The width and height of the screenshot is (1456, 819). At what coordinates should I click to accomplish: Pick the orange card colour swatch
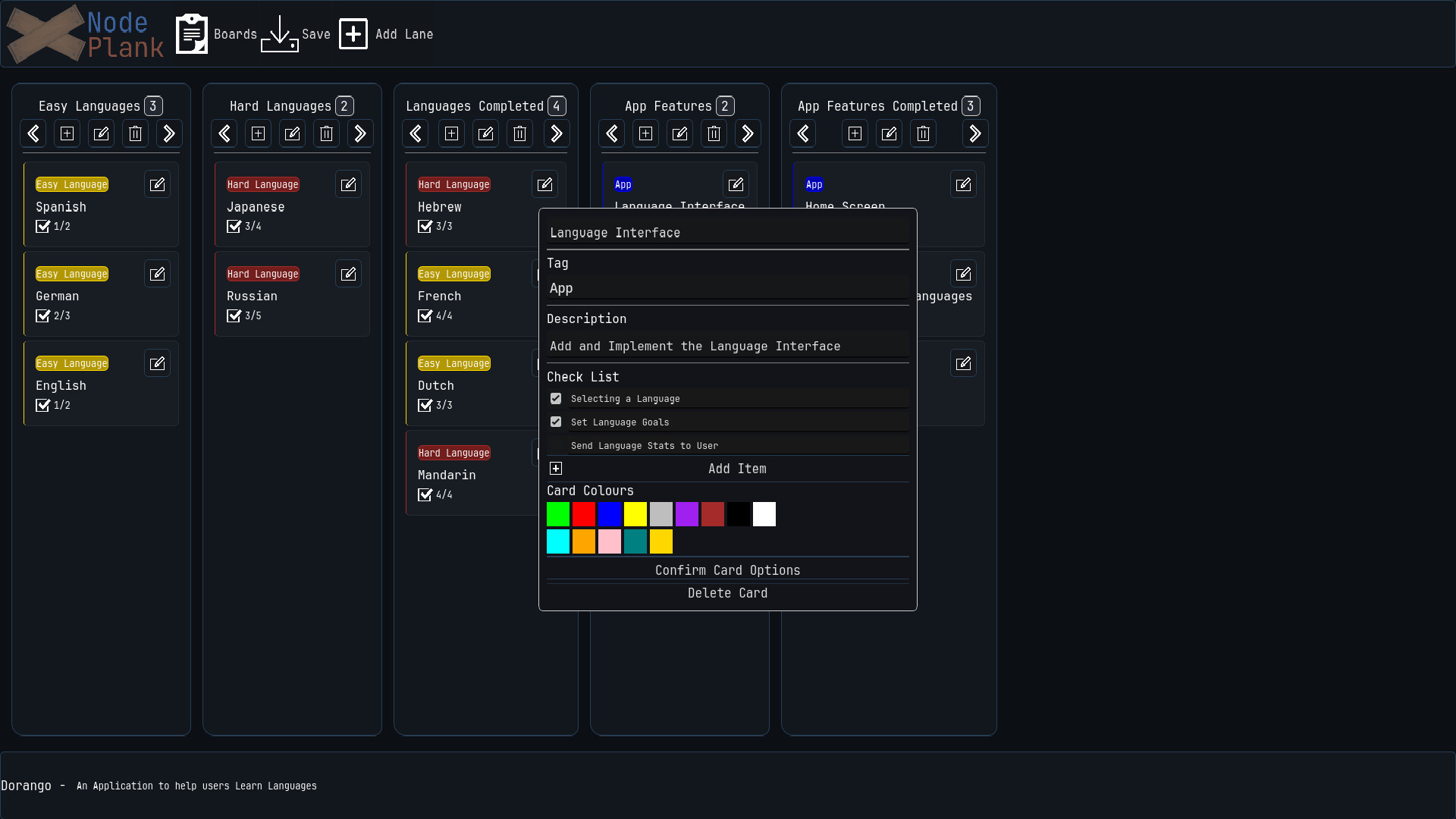(x=584, y=541)
